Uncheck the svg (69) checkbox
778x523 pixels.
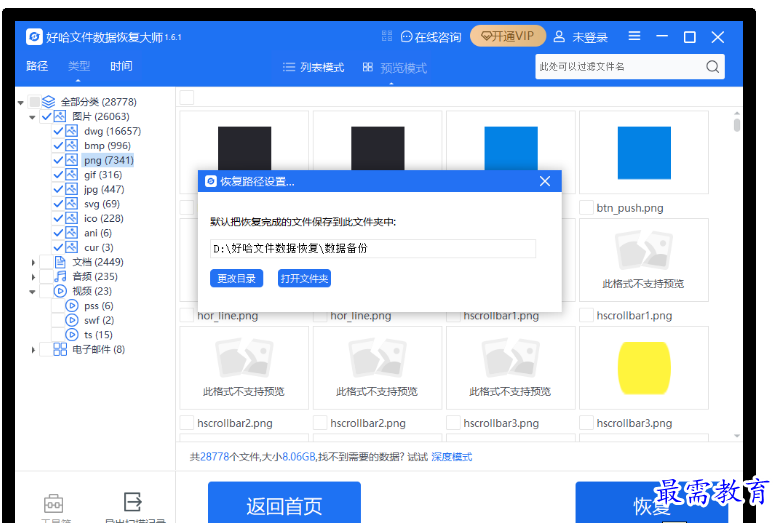(x=58, y=203)
